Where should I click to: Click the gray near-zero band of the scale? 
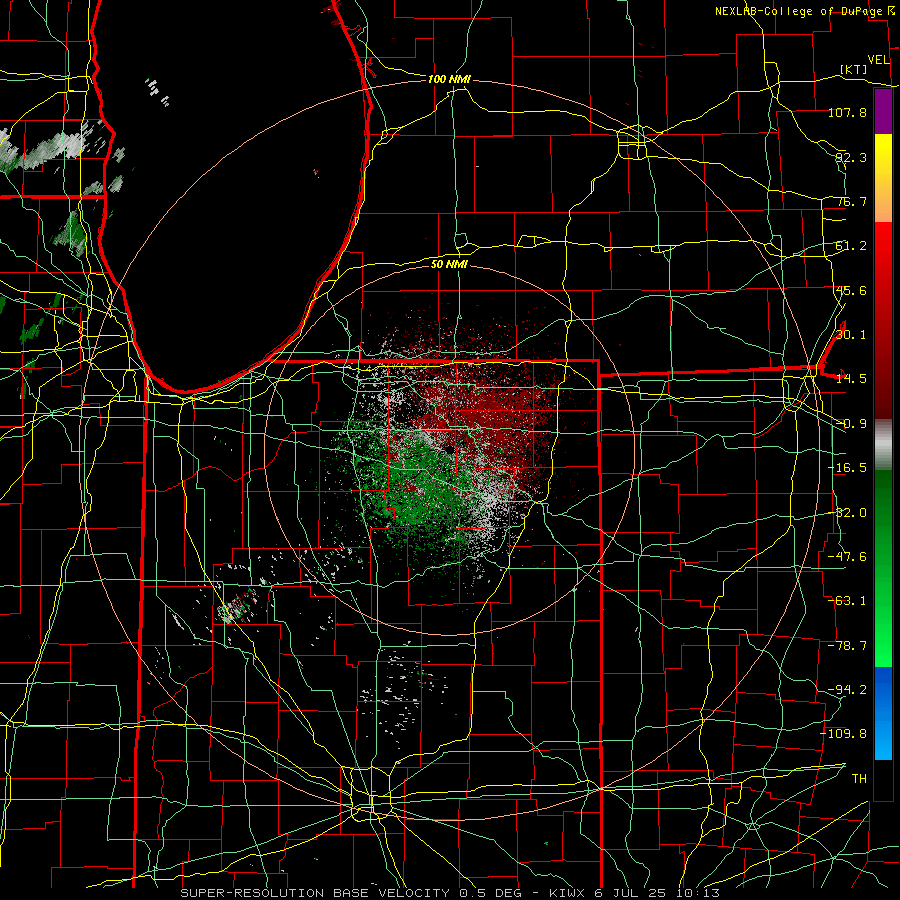tap(883, 445)
